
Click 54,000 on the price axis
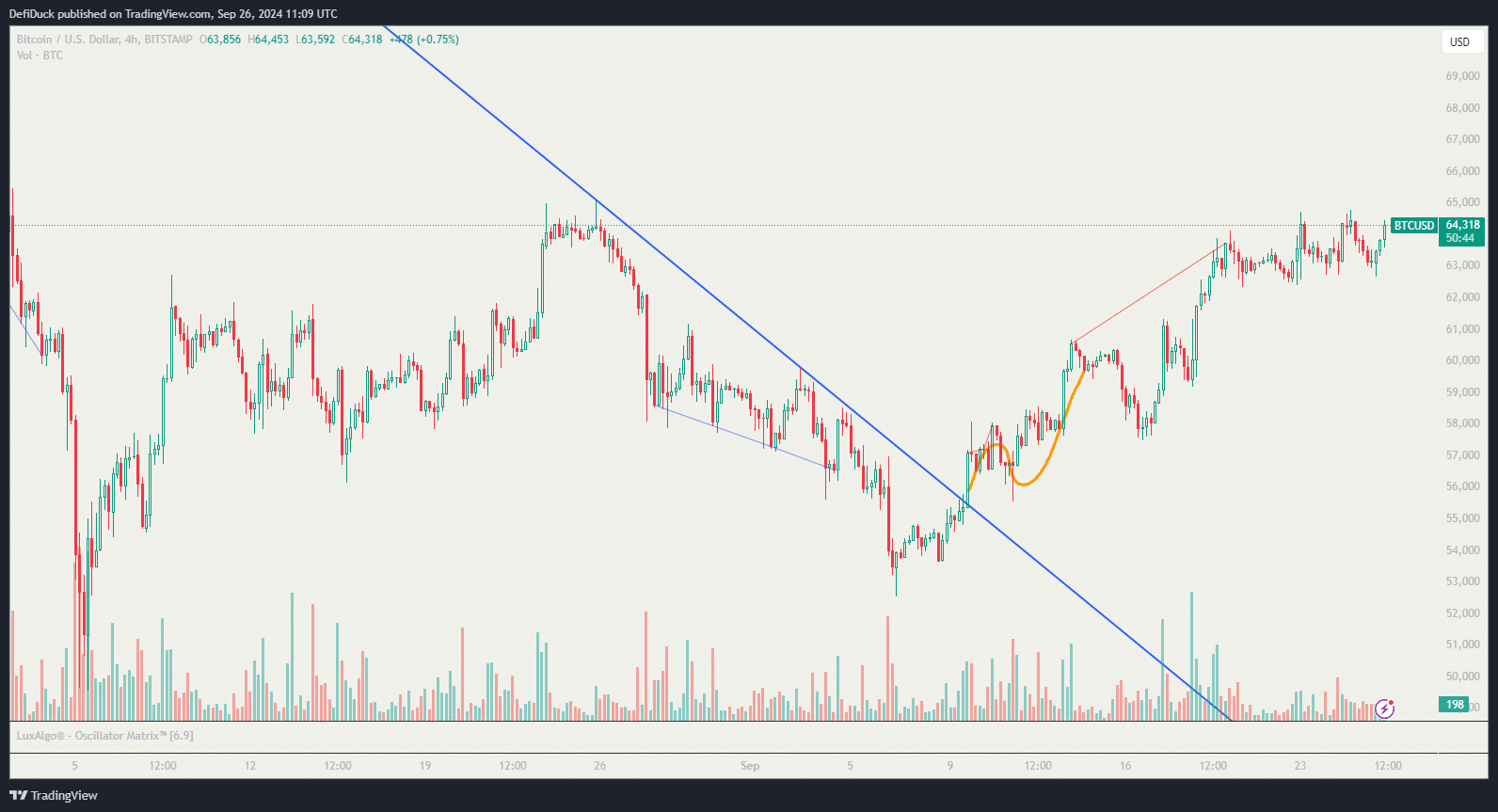point(1462,550)
